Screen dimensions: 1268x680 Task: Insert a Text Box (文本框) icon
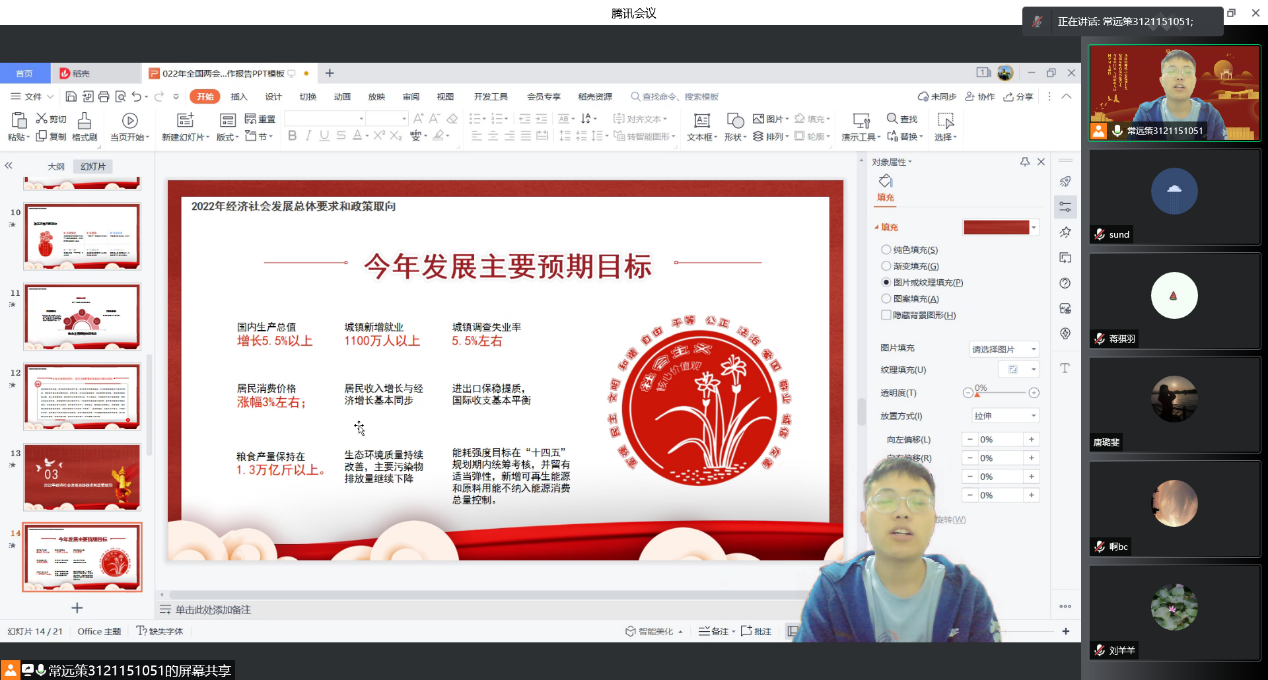(x=701, y=121)
